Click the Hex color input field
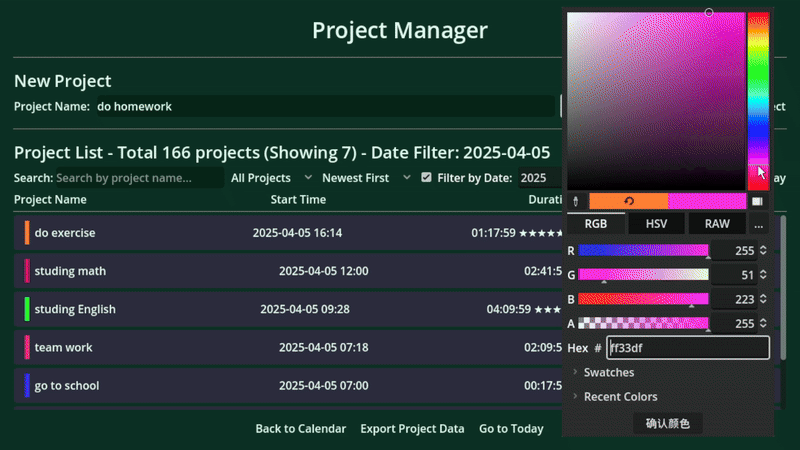This screenshot has width=800, height=450. [688, 348]
